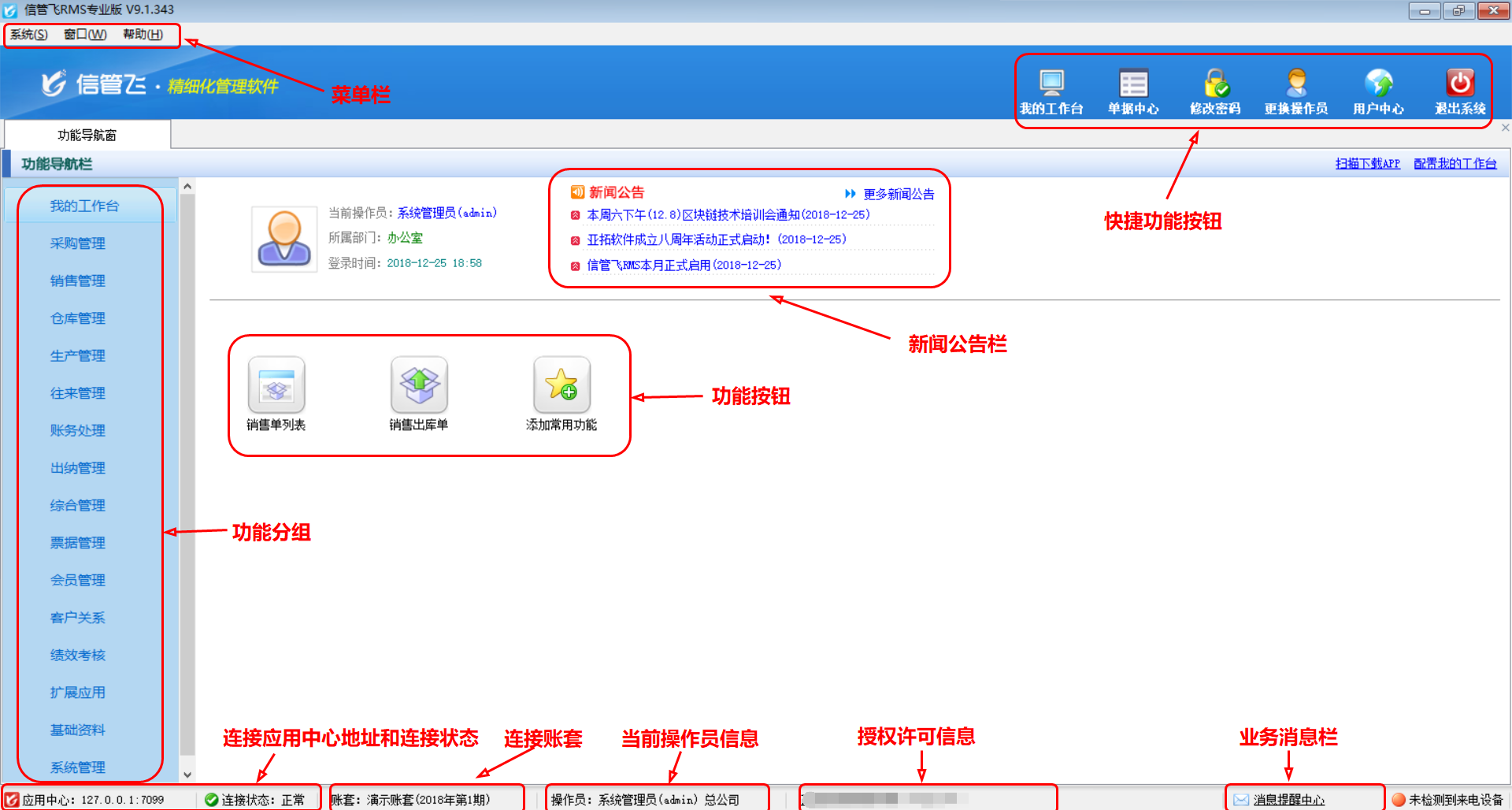1512x810 pixels.
Task: Open the 销售单列表 function icon
Action: point(276,385)
